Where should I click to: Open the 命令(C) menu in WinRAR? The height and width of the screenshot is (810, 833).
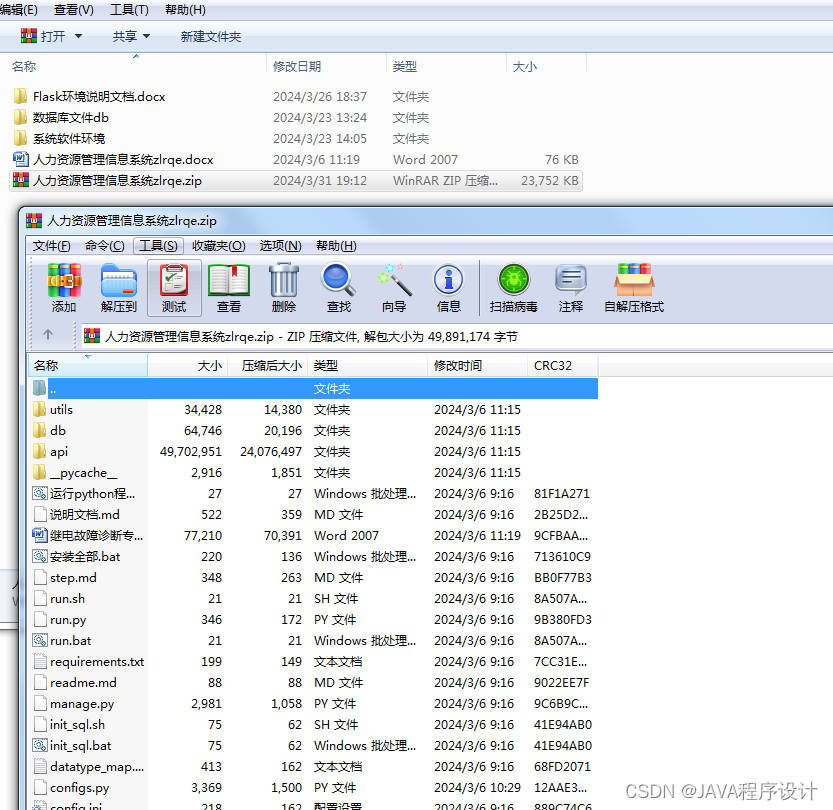(x=105, y=246)
